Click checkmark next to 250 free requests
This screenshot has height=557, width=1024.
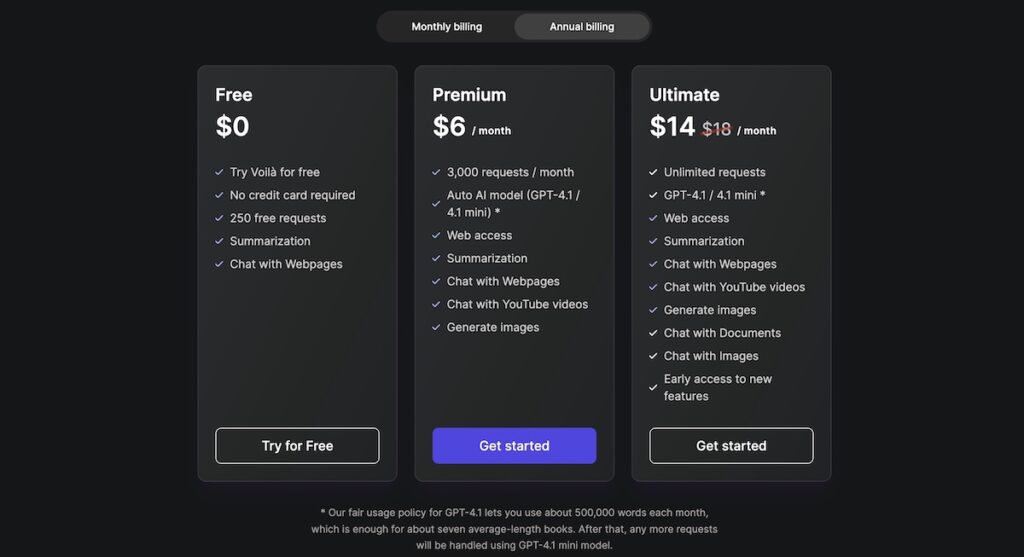(219, 218)
